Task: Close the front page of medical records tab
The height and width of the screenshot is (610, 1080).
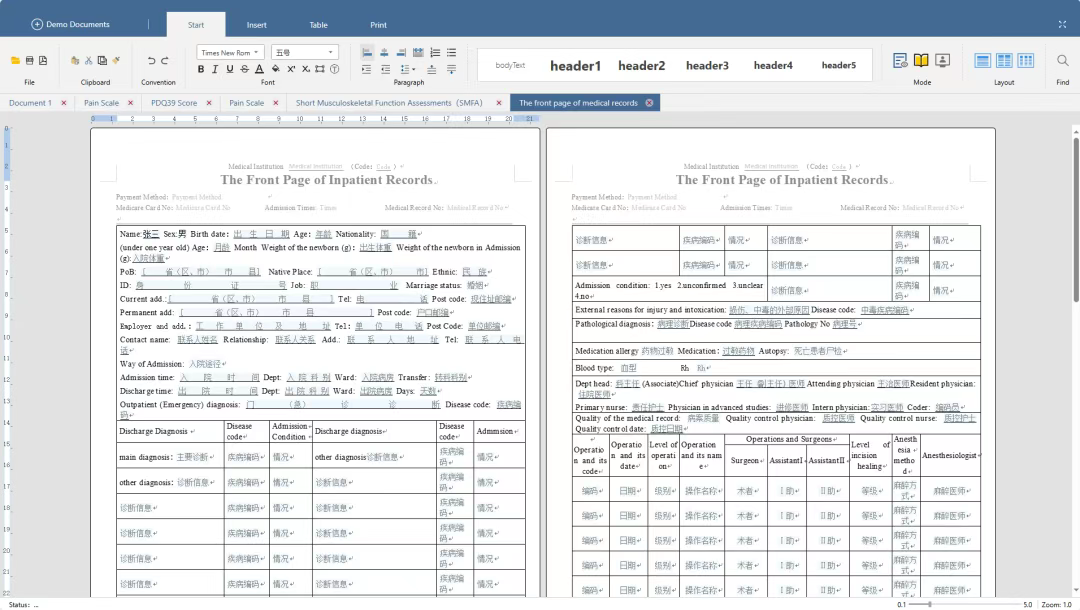Action: click(x=649, y=103)
